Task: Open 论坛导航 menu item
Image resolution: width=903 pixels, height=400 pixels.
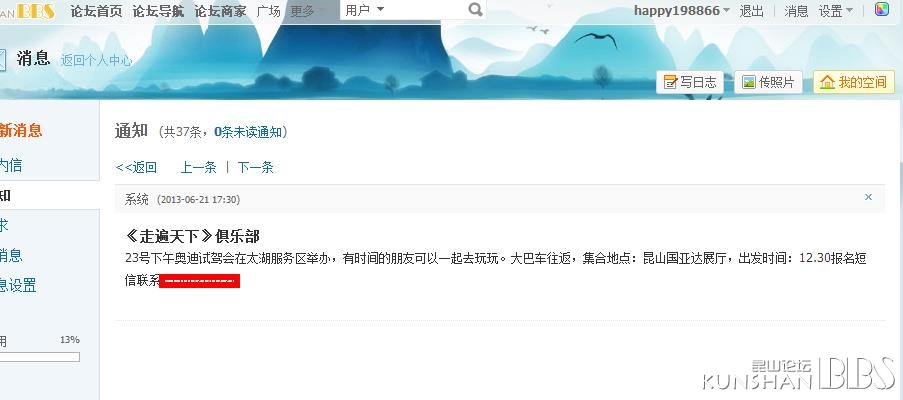Action: pos(158,11)
